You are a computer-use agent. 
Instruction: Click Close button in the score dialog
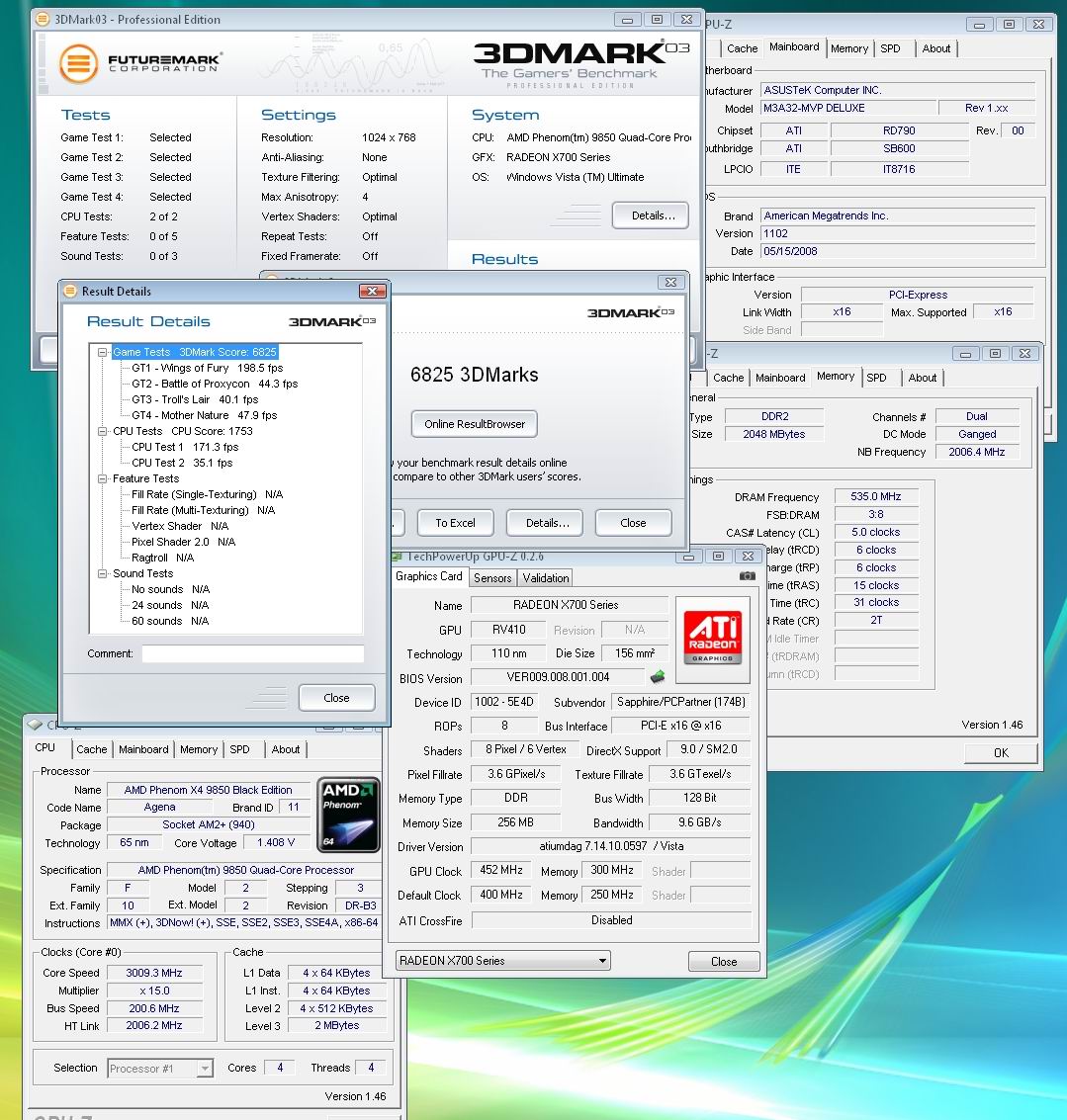click(633, 523)
